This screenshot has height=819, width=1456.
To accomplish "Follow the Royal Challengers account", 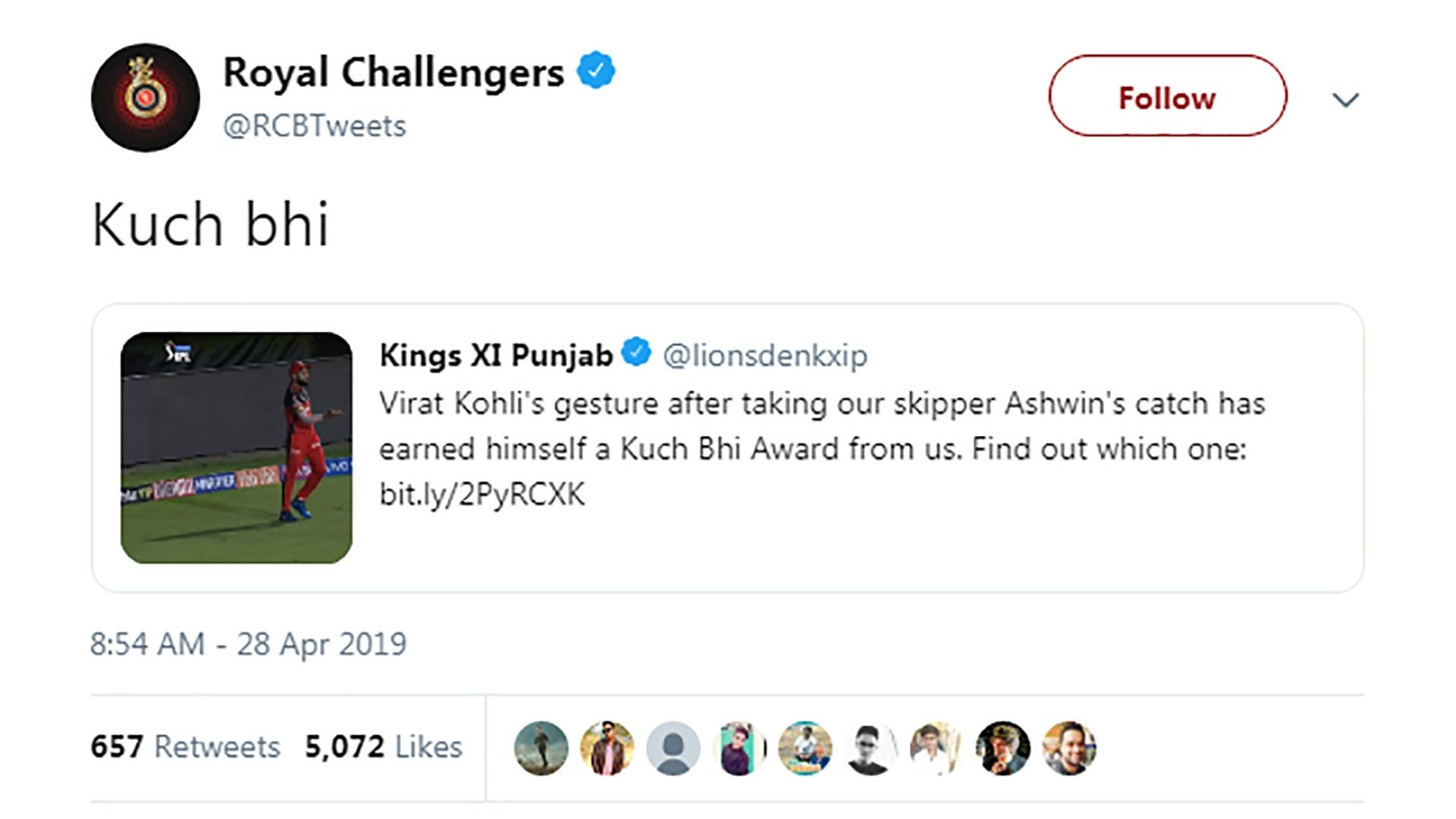I will [1168, 96].
